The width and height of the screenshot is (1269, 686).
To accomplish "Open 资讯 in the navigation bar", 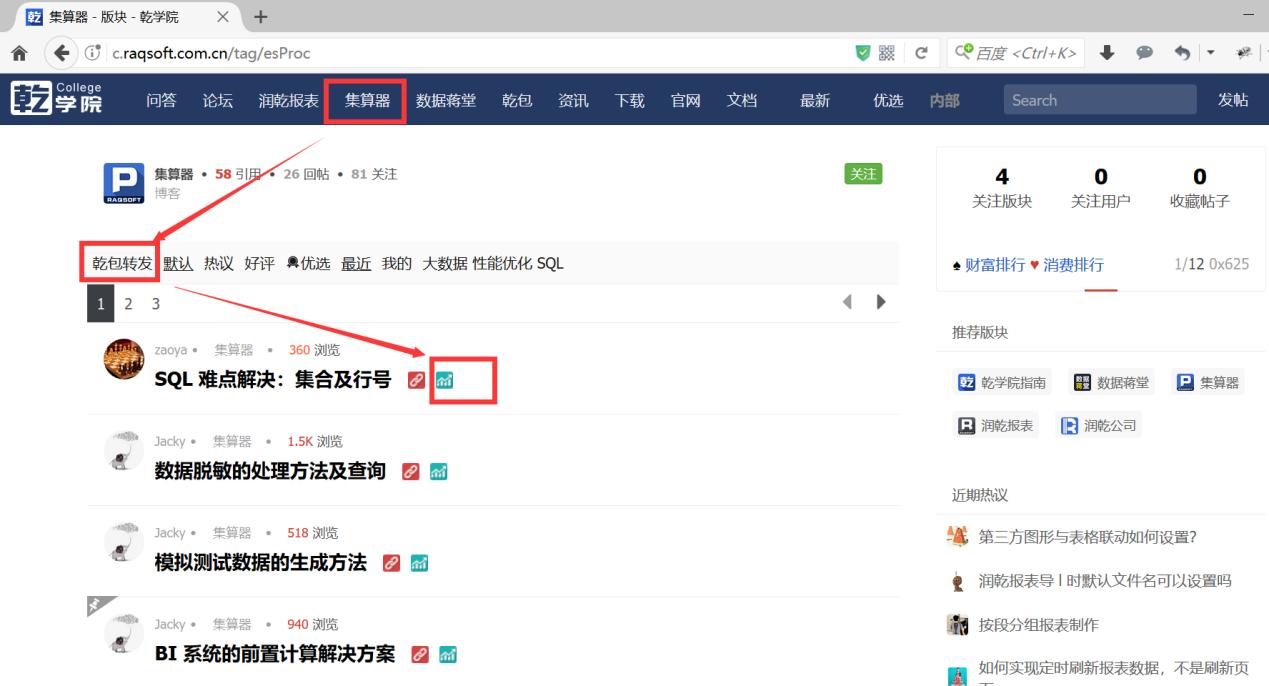I will pos(573,100).
